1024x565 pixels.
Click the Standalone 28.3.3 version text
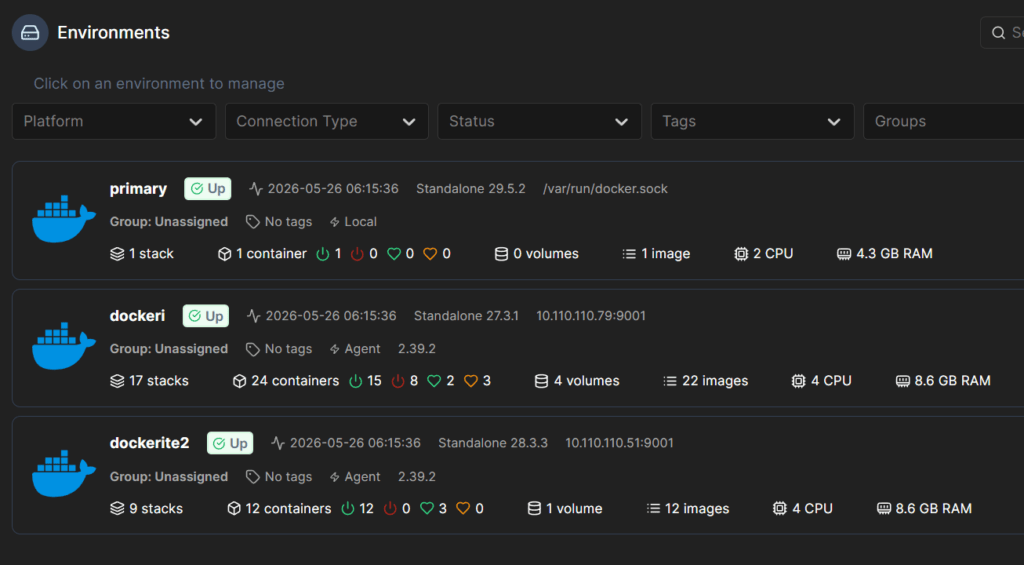click(x=493, y=444)
